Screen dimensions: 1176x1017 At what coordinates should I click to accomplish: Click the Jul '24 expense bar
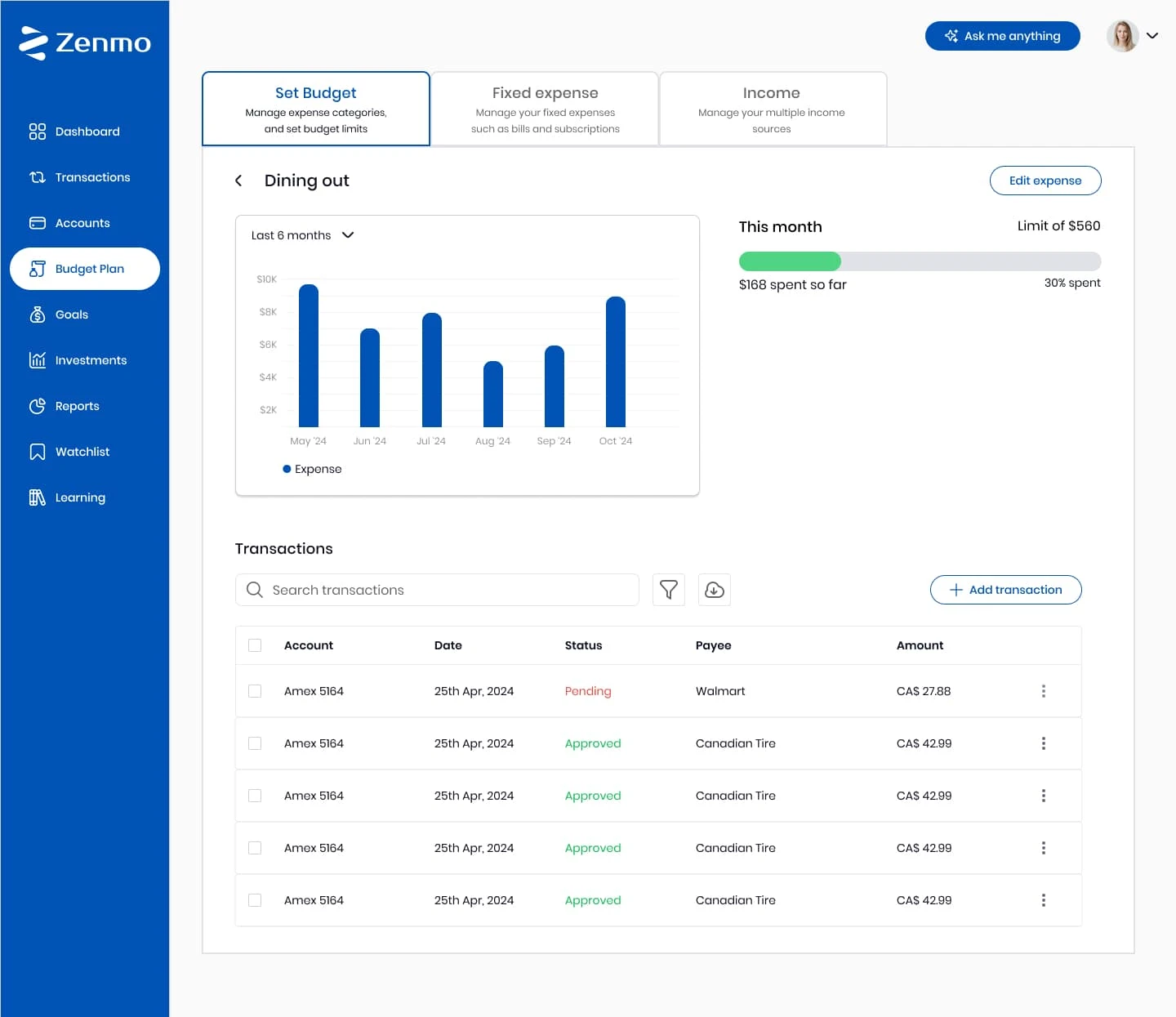(432, 370)
